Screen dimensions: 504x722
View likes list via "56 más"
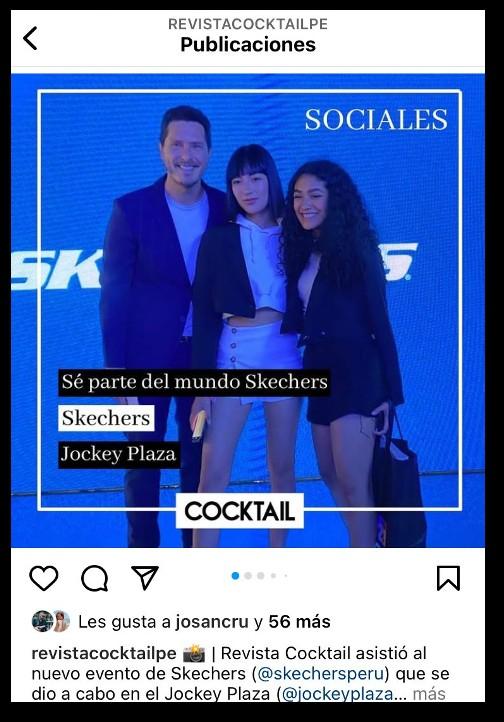click(299, 622)
